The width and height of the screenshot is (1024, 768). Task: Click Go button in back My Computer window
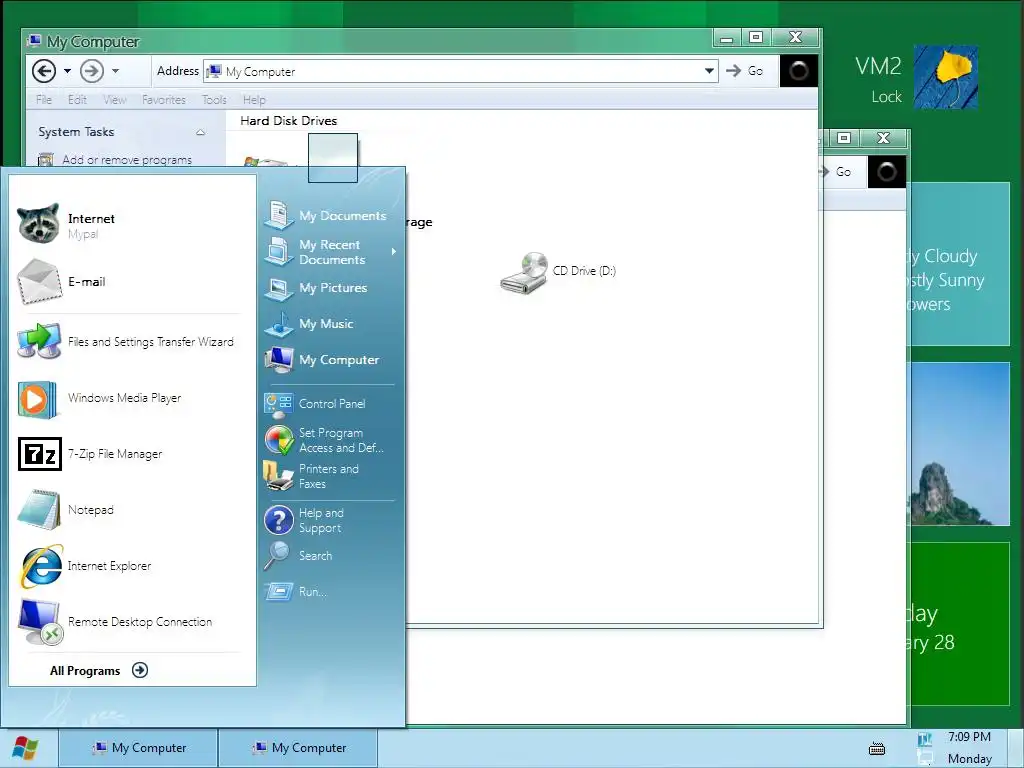pyautogui.click(x=837, y=172)
